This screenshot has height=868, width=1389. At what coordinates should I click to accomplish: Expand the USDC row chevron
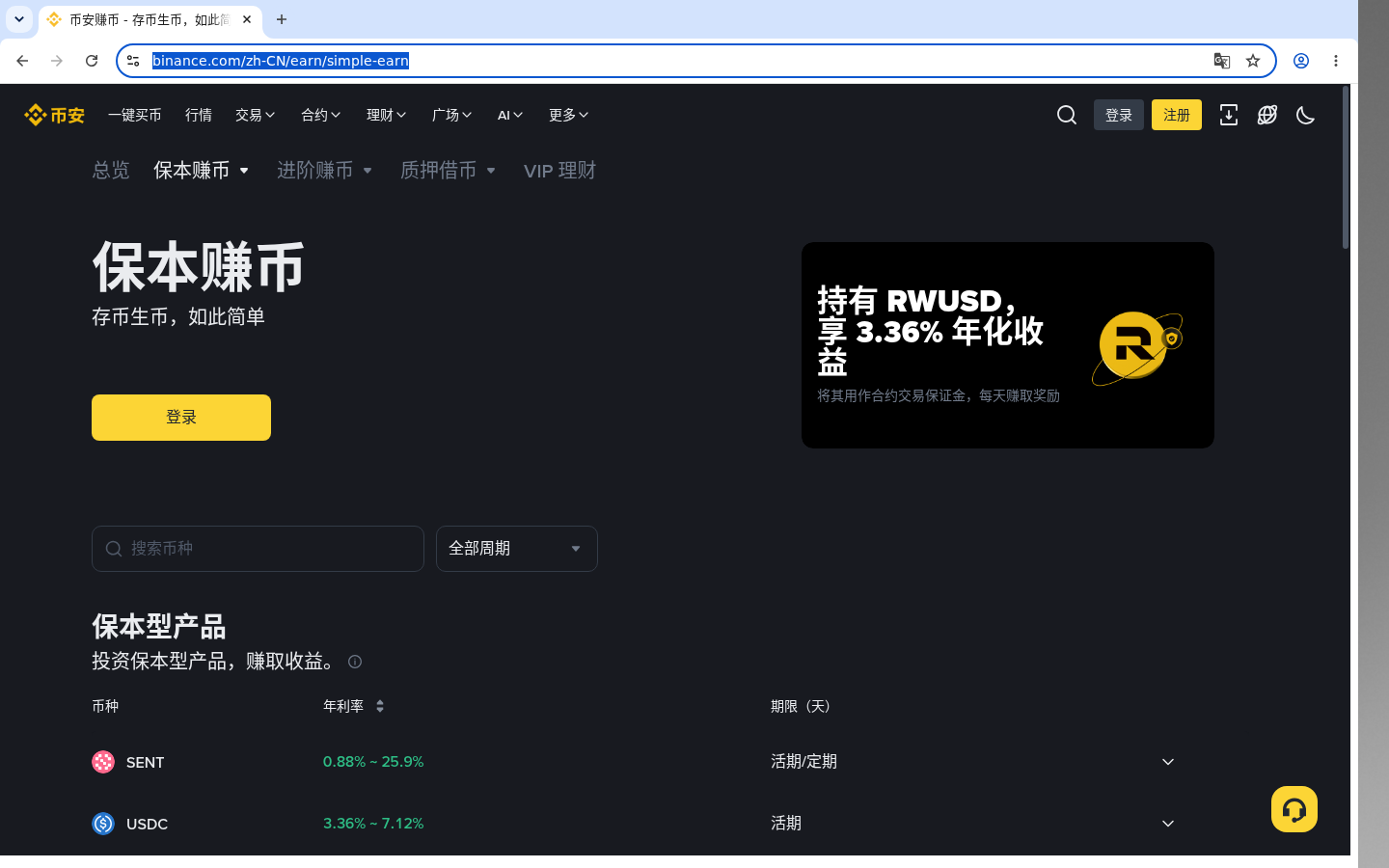pyautogui.click(x=1168, y=824)
